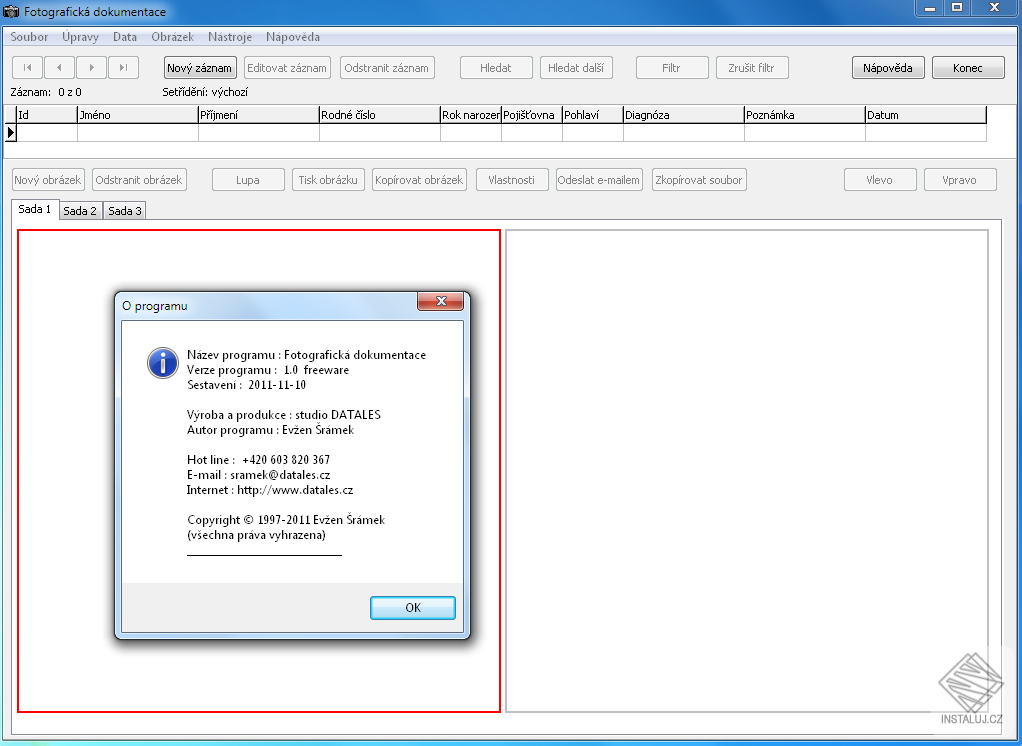Click the Nový obrázek button
Viewport: 1022px width, 746px height.
48,180
